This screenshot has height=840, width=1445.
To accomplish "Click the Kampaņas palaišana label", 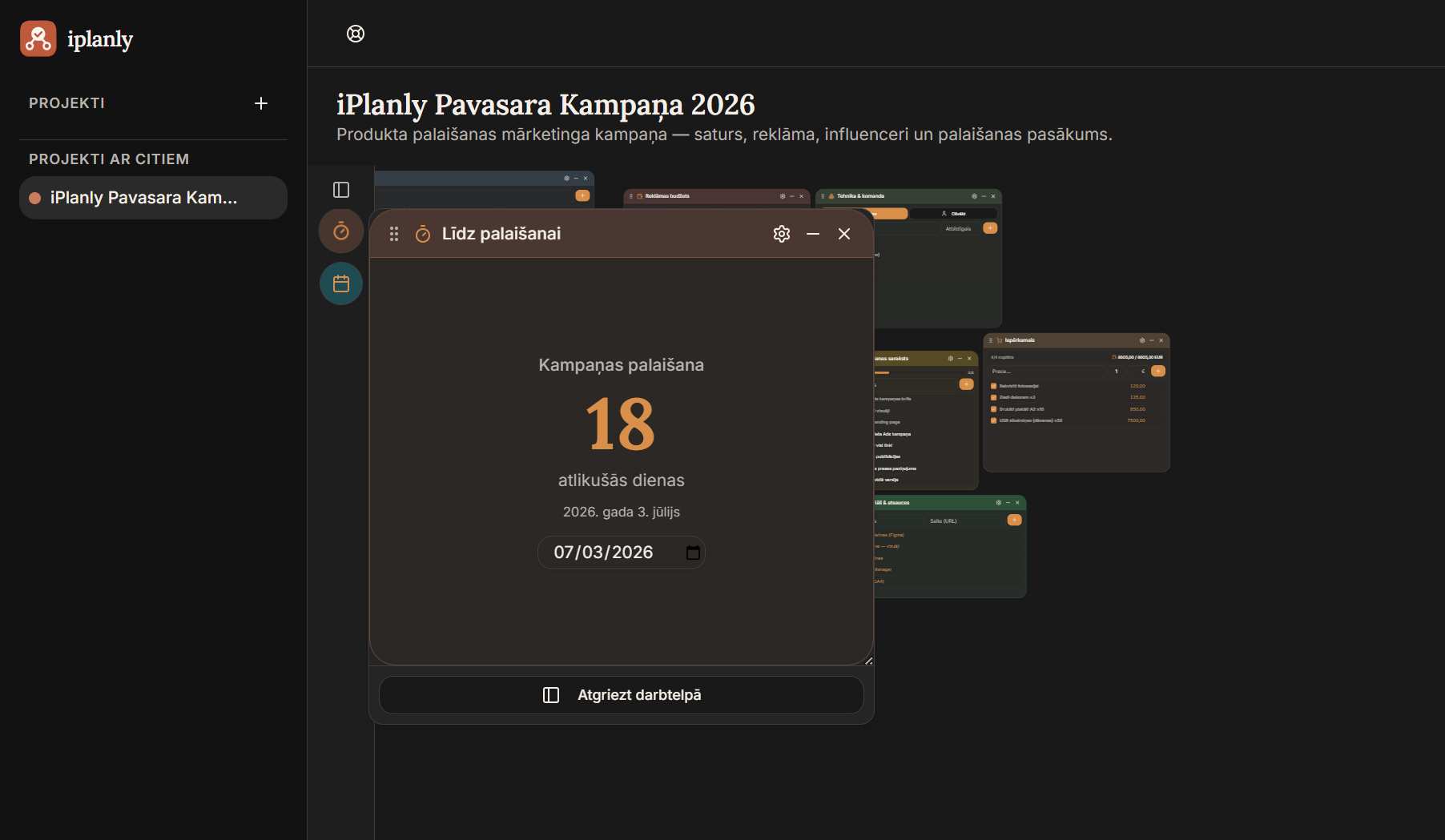I will click(622, 365).
